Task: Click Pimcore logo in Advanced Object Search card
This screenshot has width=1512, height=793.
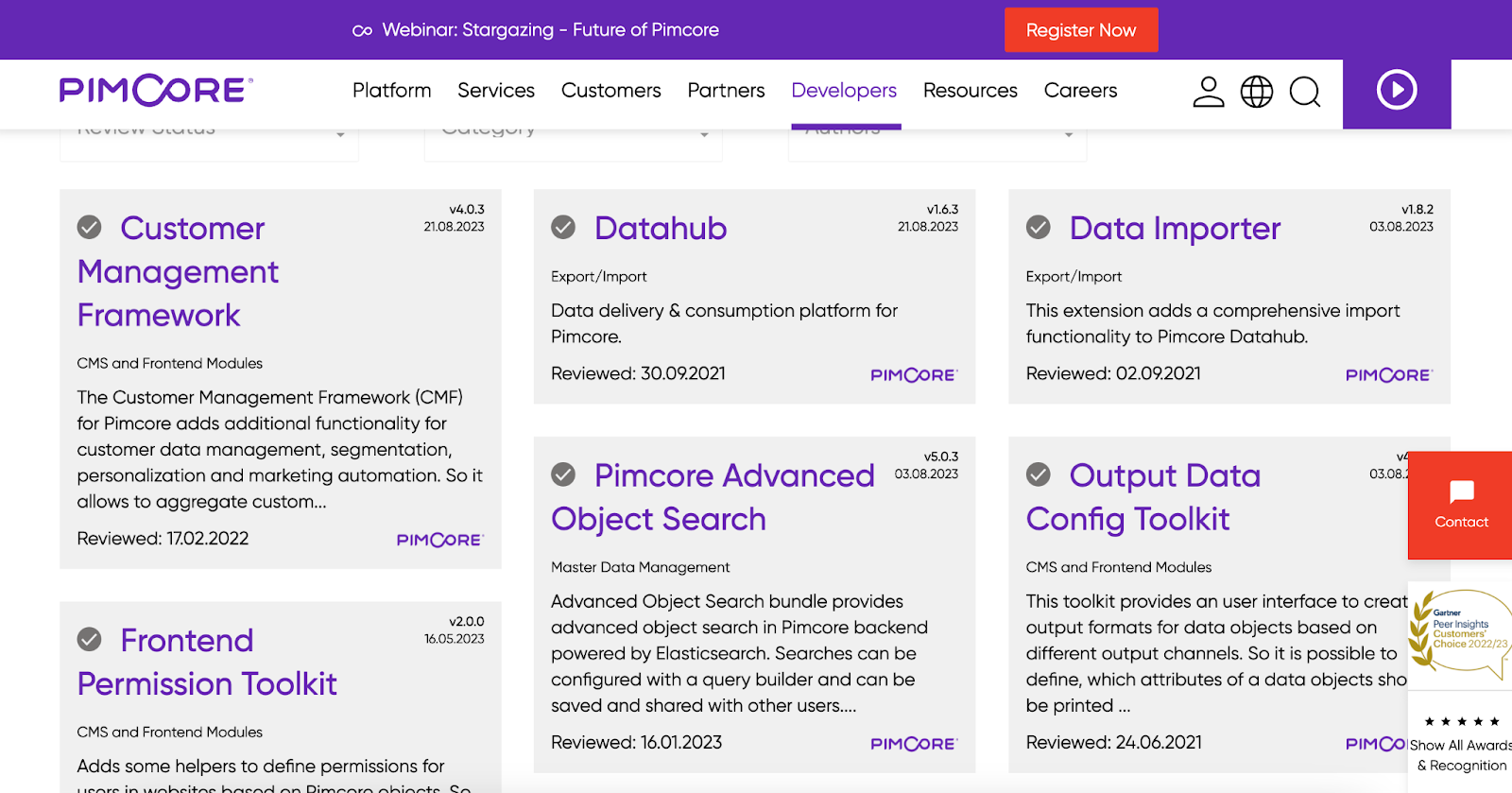Action: click(x=914, y=744)
